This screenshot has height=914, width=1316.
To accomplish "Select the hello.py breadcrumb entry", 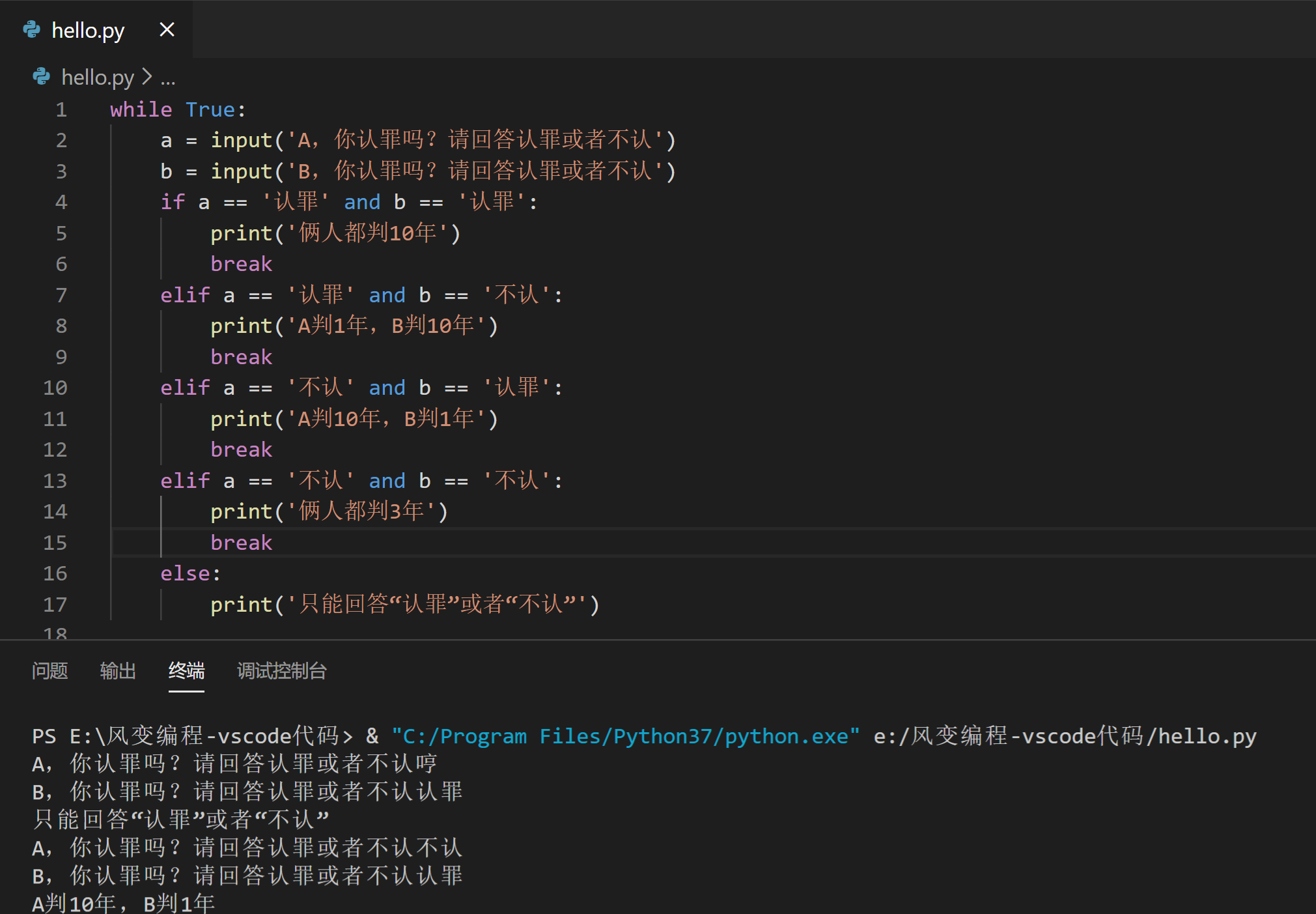I will click(98, 77).
